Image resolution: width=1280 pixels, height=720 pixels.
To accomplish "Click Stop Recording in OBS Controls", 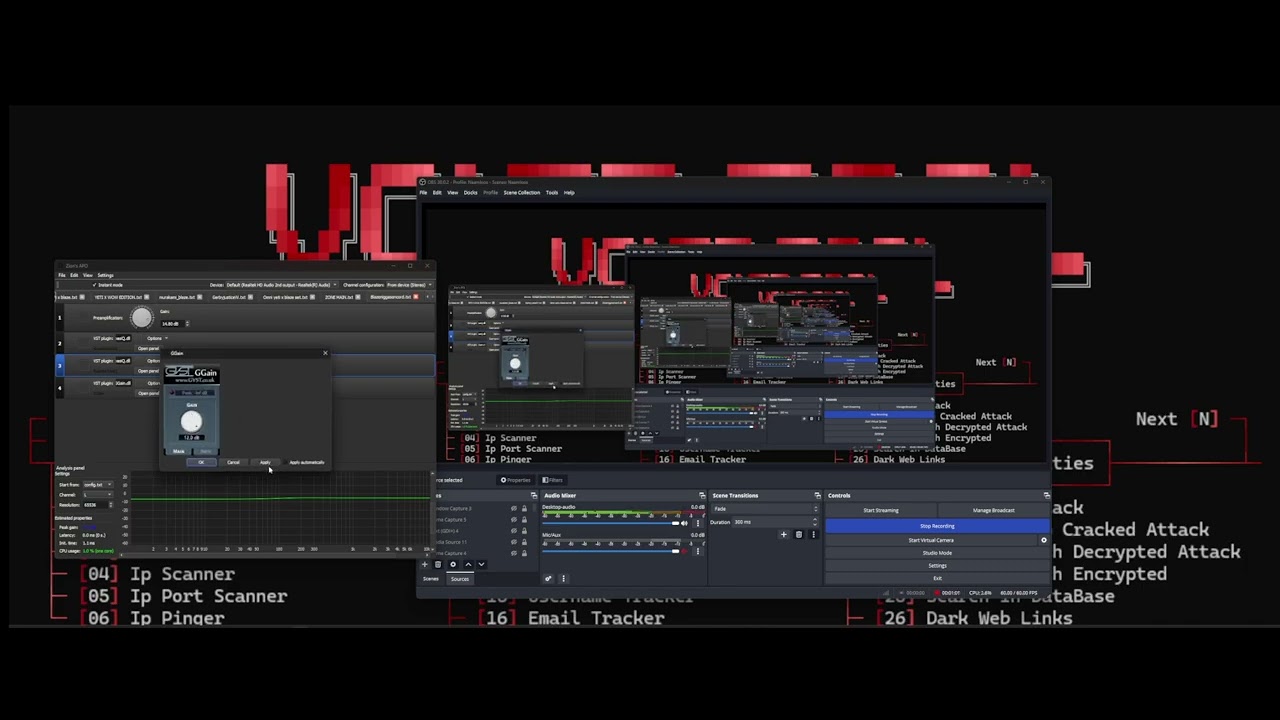I will coord(937,526).
